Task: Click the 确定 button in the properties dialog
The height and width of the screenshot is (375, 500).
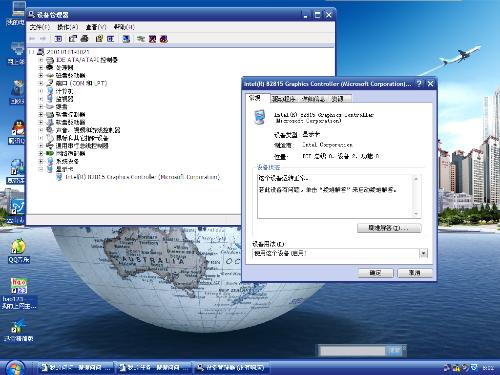Action: (x=376, y=273)
